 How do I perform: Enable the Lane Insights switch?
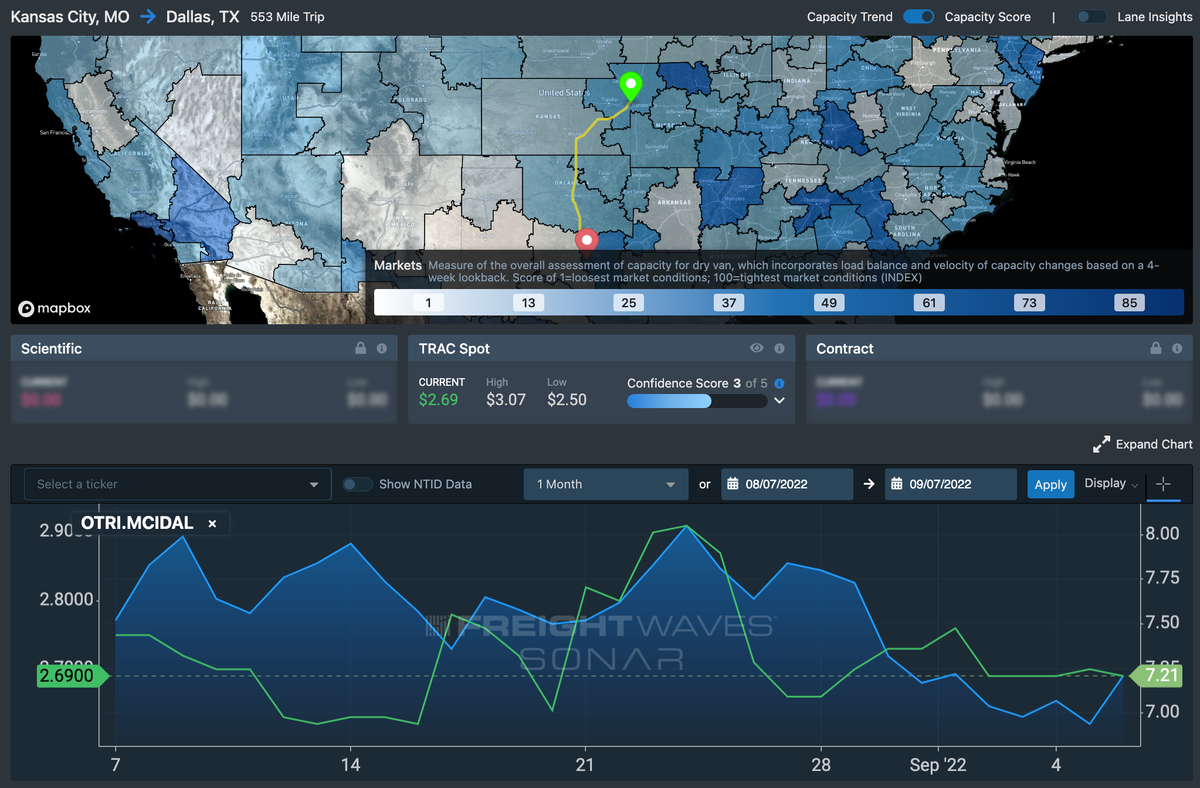tap(1091, 17)
